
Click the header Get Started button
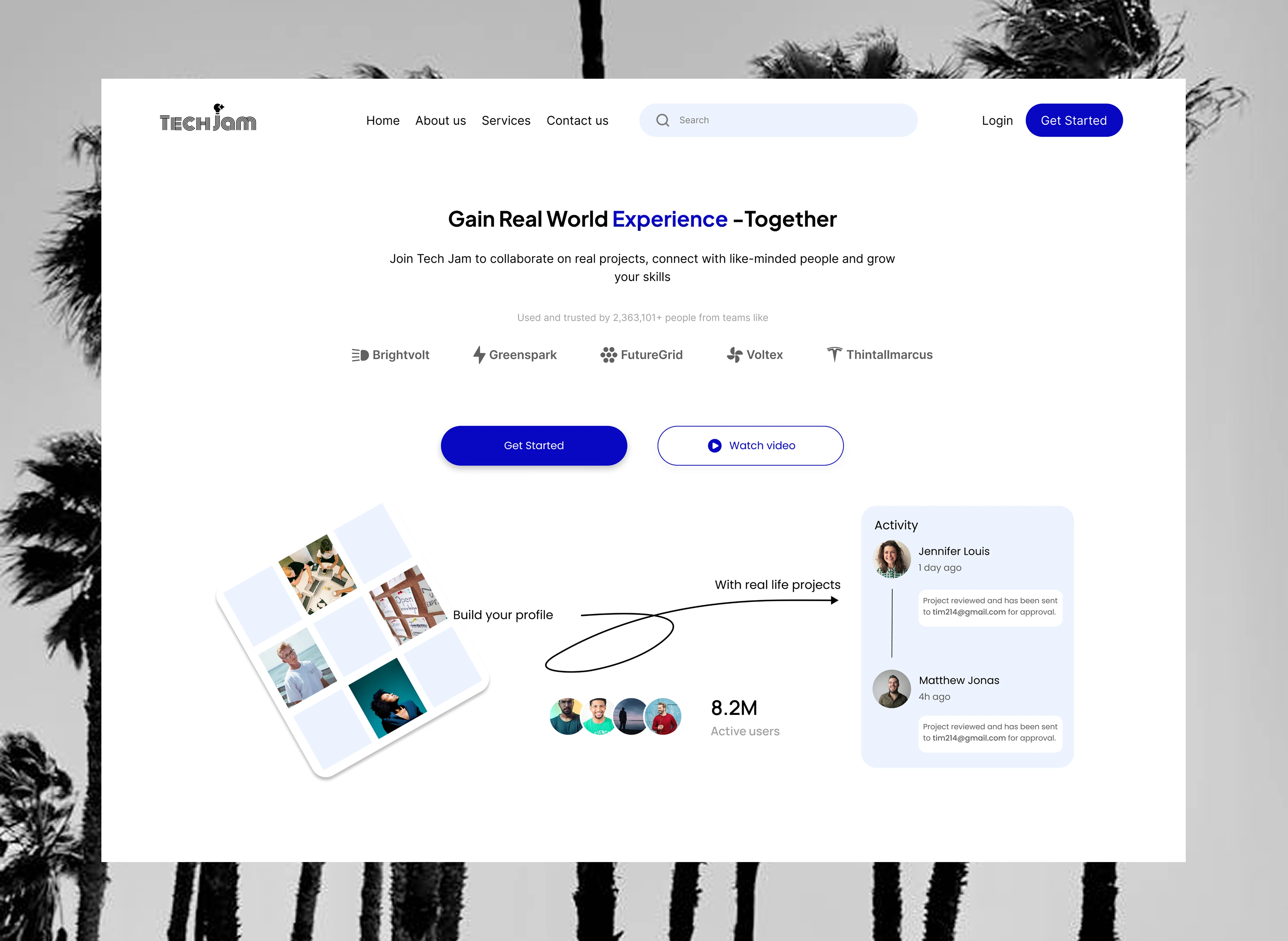[x=1074, y=120]
